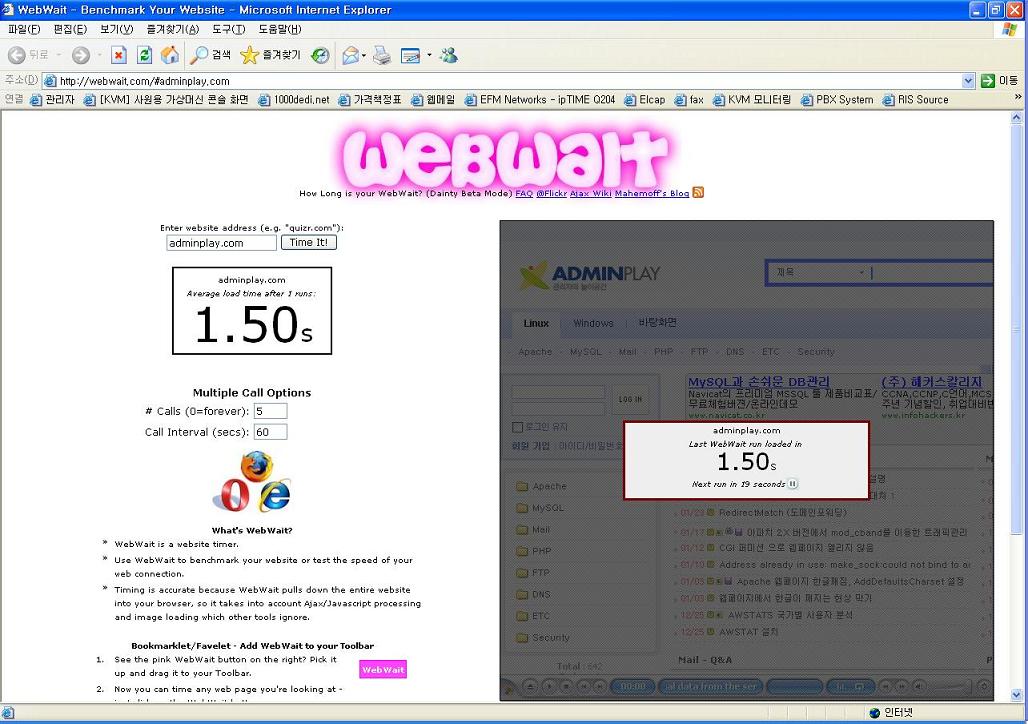1028x724 pixels.
Task: Expand the Edit button dropdown arrow
Action: pos(429,56)
